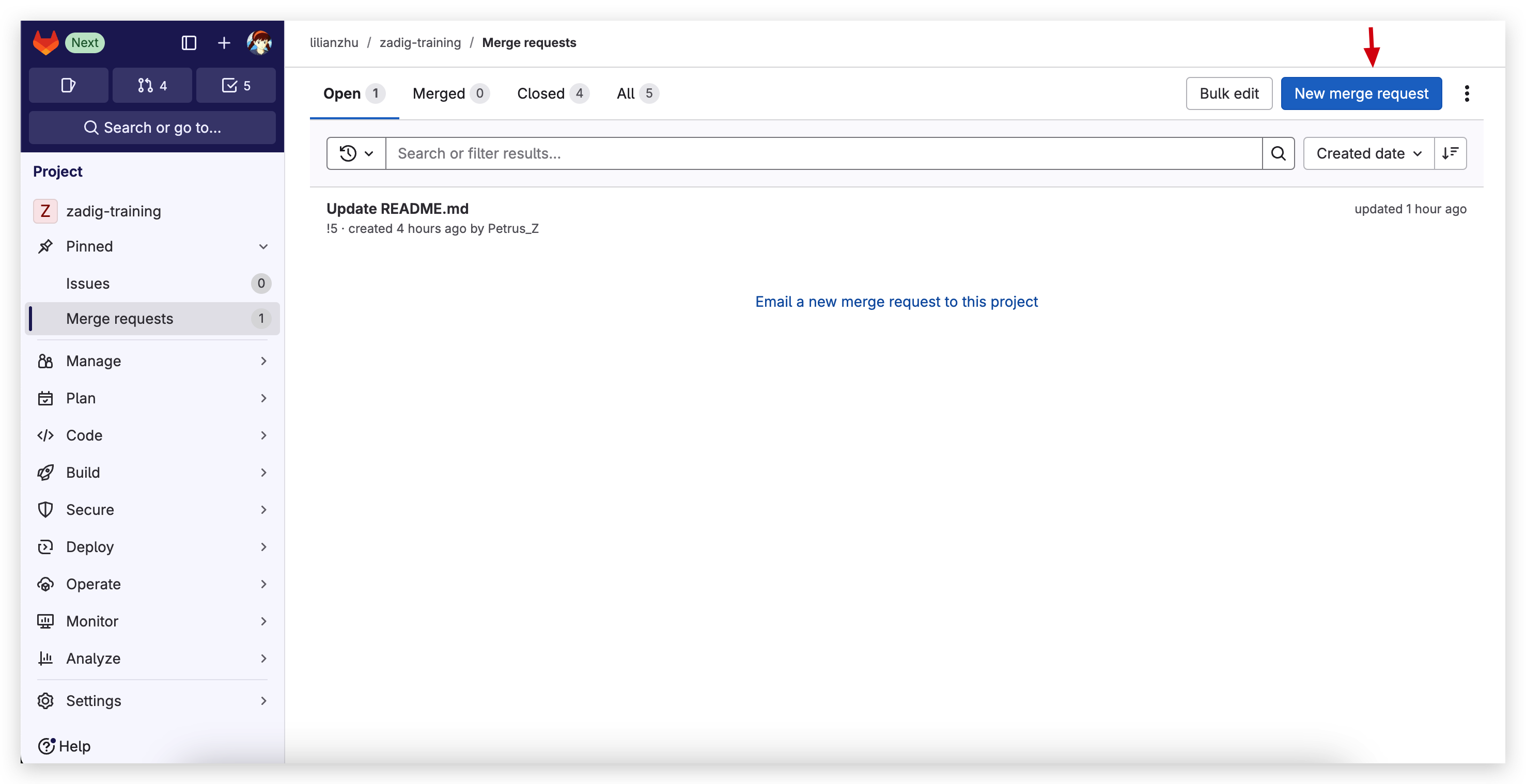Click the Secure shield icon
This screenshot has height=784, width=1526.
pos(45,510)
